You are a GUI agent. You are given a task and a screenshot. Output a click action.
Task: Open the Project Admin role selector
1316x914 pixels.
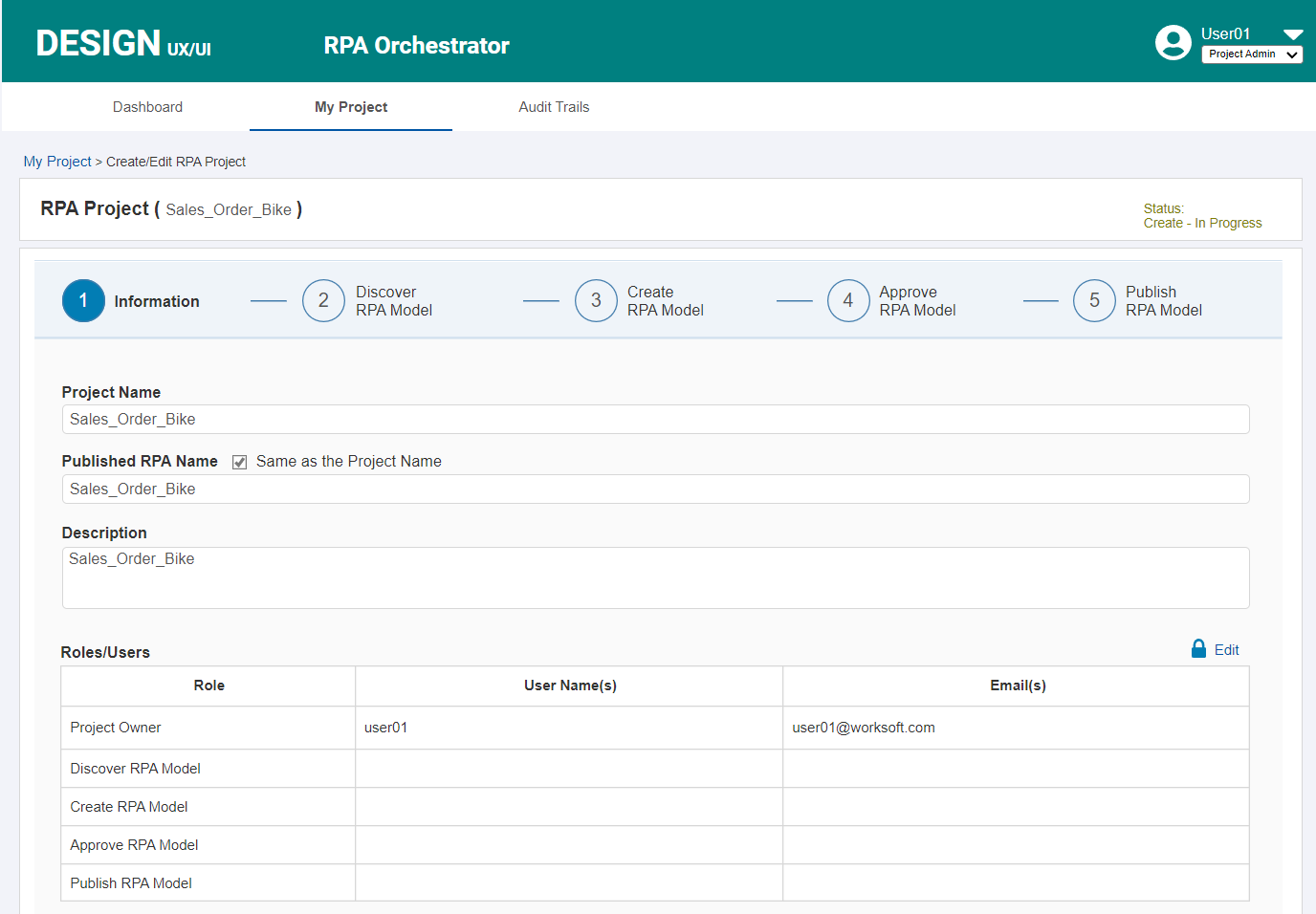[1252, 54]
